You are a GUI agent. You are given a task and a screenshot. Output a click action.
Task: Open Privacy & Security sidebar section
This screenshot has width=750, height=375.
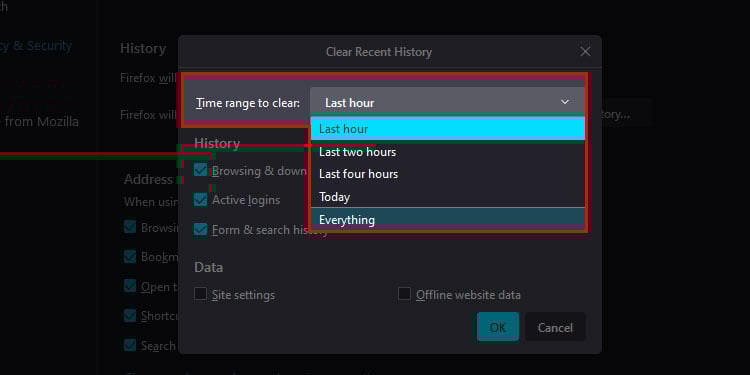coord(36,46)
